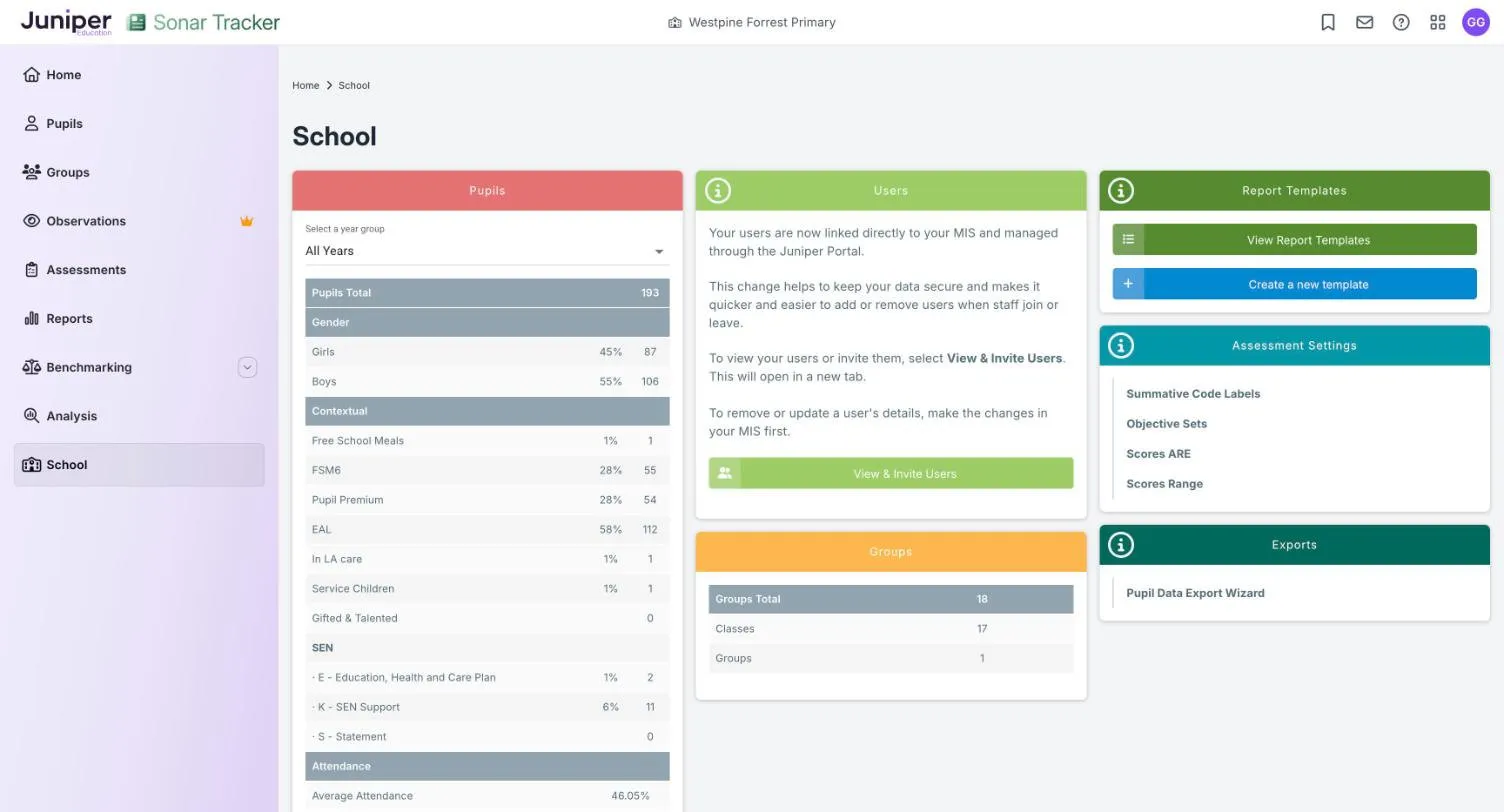The image size is (1504, 812).
Task: Click View Report Templates button
Action: [1295, 240]
